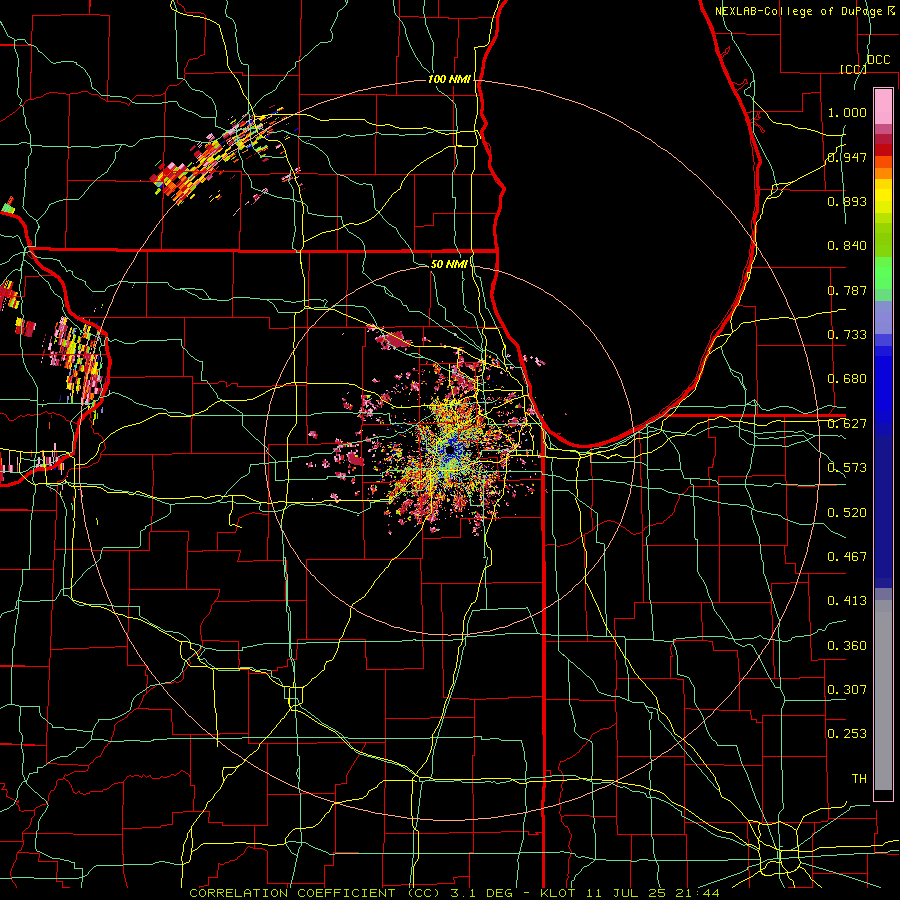Select the gray segment of the color bar
The width and height of the screenshot is (900, 900).
tap(883, 695)
